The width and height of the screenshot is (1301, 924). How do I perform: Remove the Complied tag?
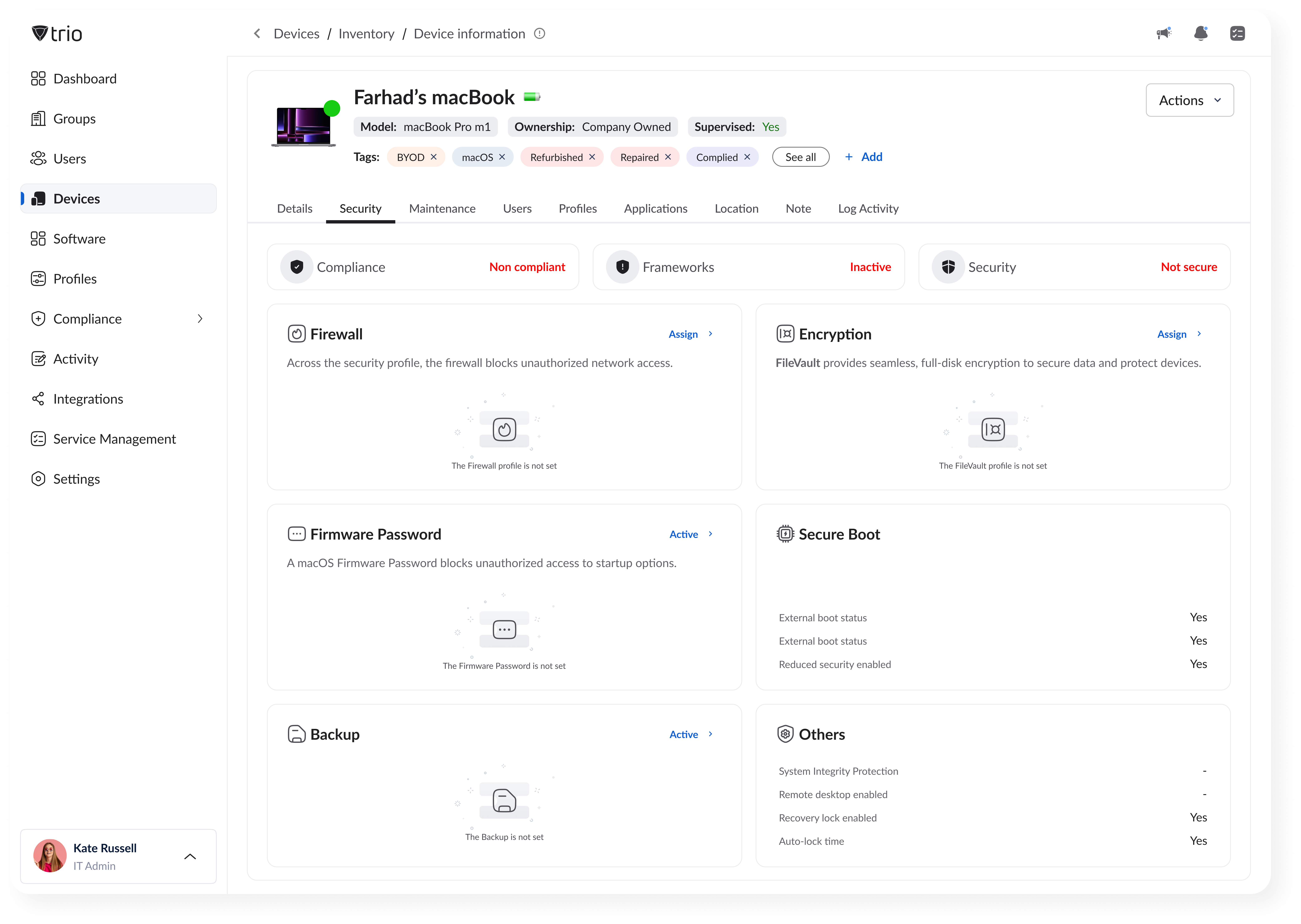point(747,157)
